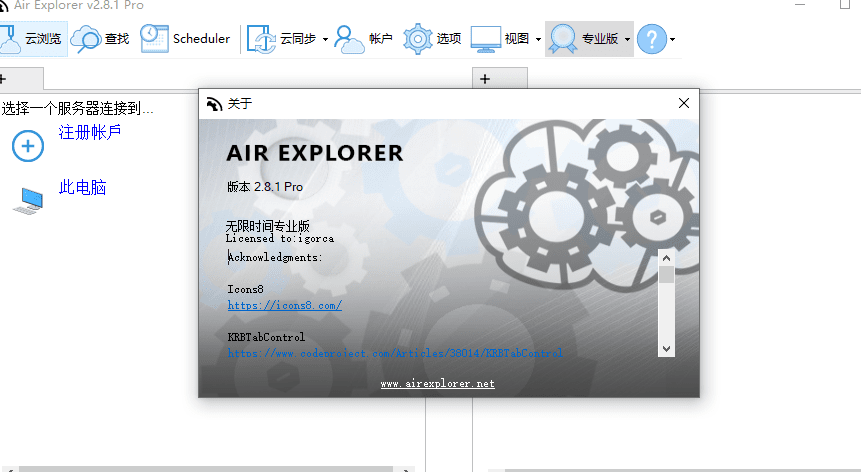Click the acknowledgments scrollbar thumb
This screenshot has height=472, width=861.
click(666, 274)
